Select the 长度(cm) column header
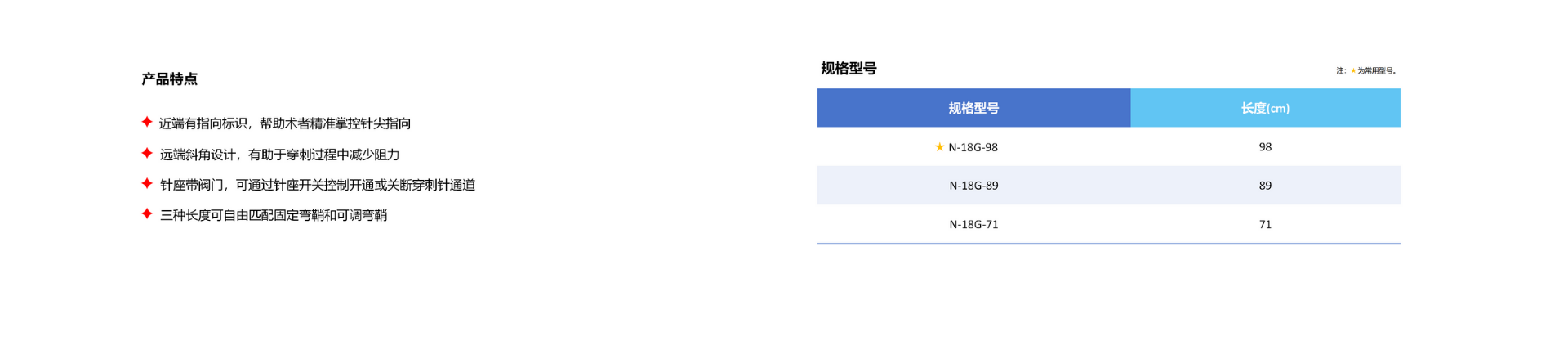This screenshot has height=341, width=1568. click(x=1265, y=108)
